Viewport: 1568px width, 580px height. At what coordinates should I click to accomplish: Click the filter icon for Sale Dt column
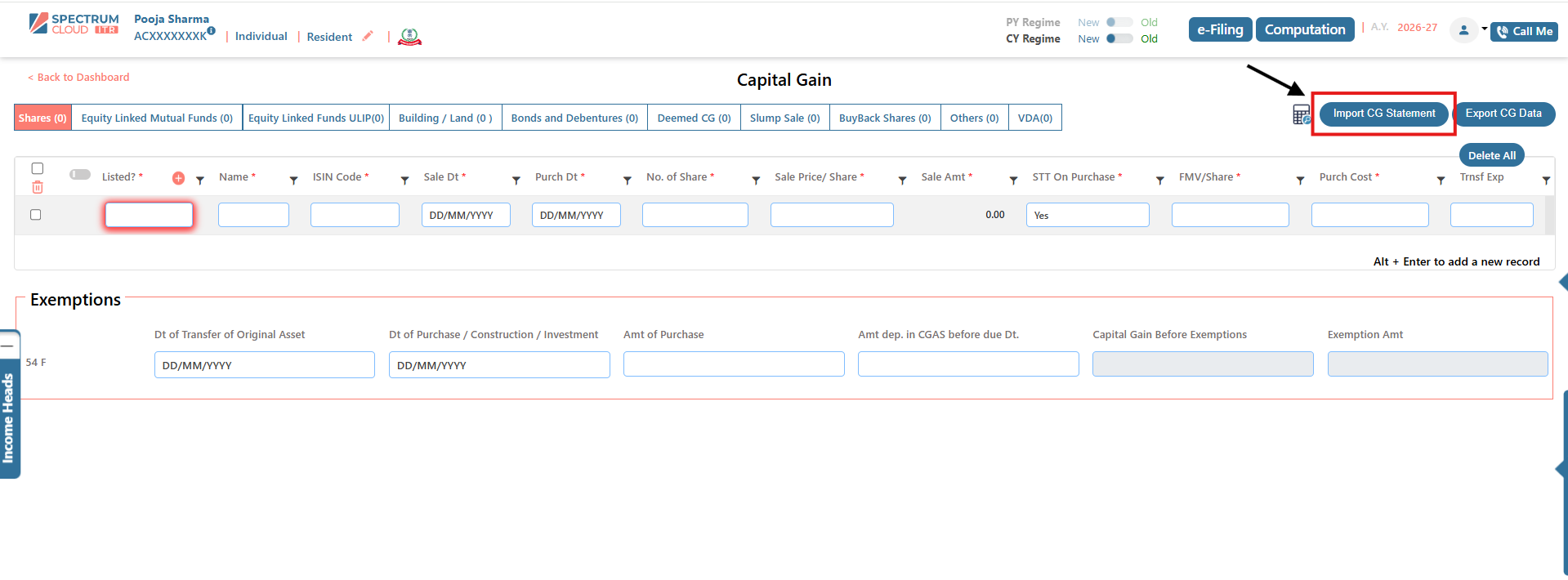(516, 180)
